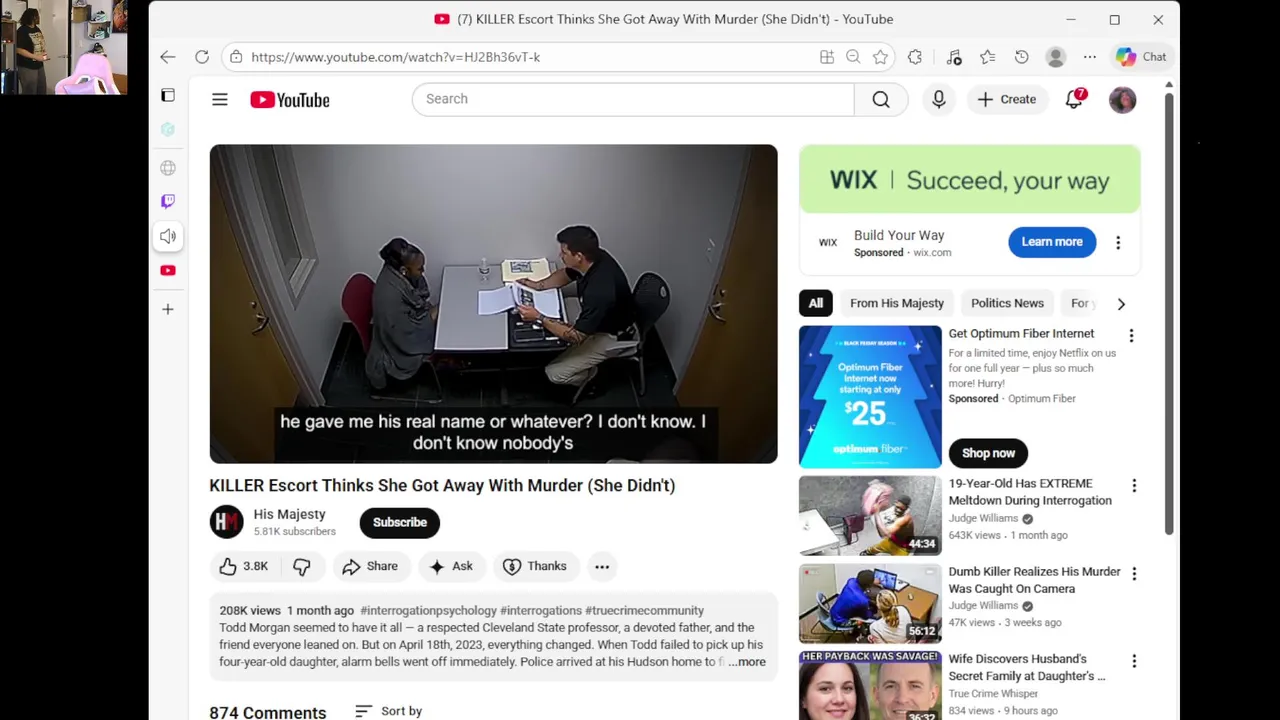
Task: Subscribe to His Majesty channel
Action: click(400, 522)
